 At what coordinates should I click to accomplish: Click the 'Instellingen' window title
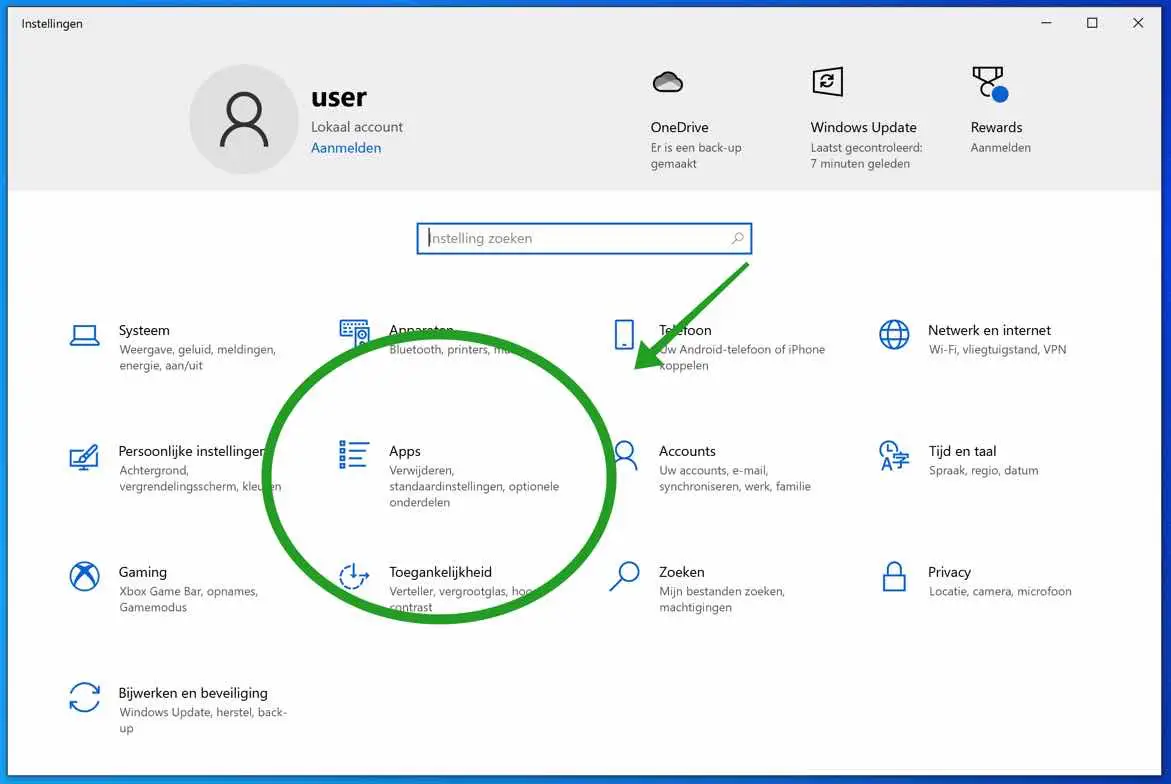coord(52,24)
